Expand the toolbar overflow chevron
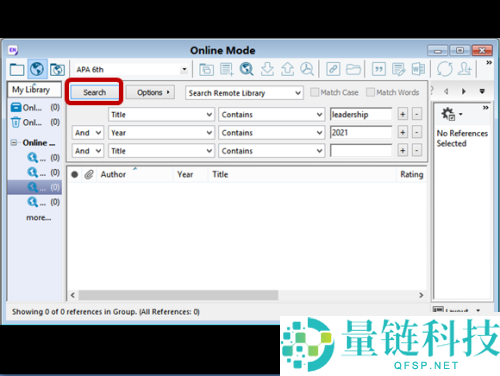The height and width of the screenshot is (376, 500). click(489, 63)
